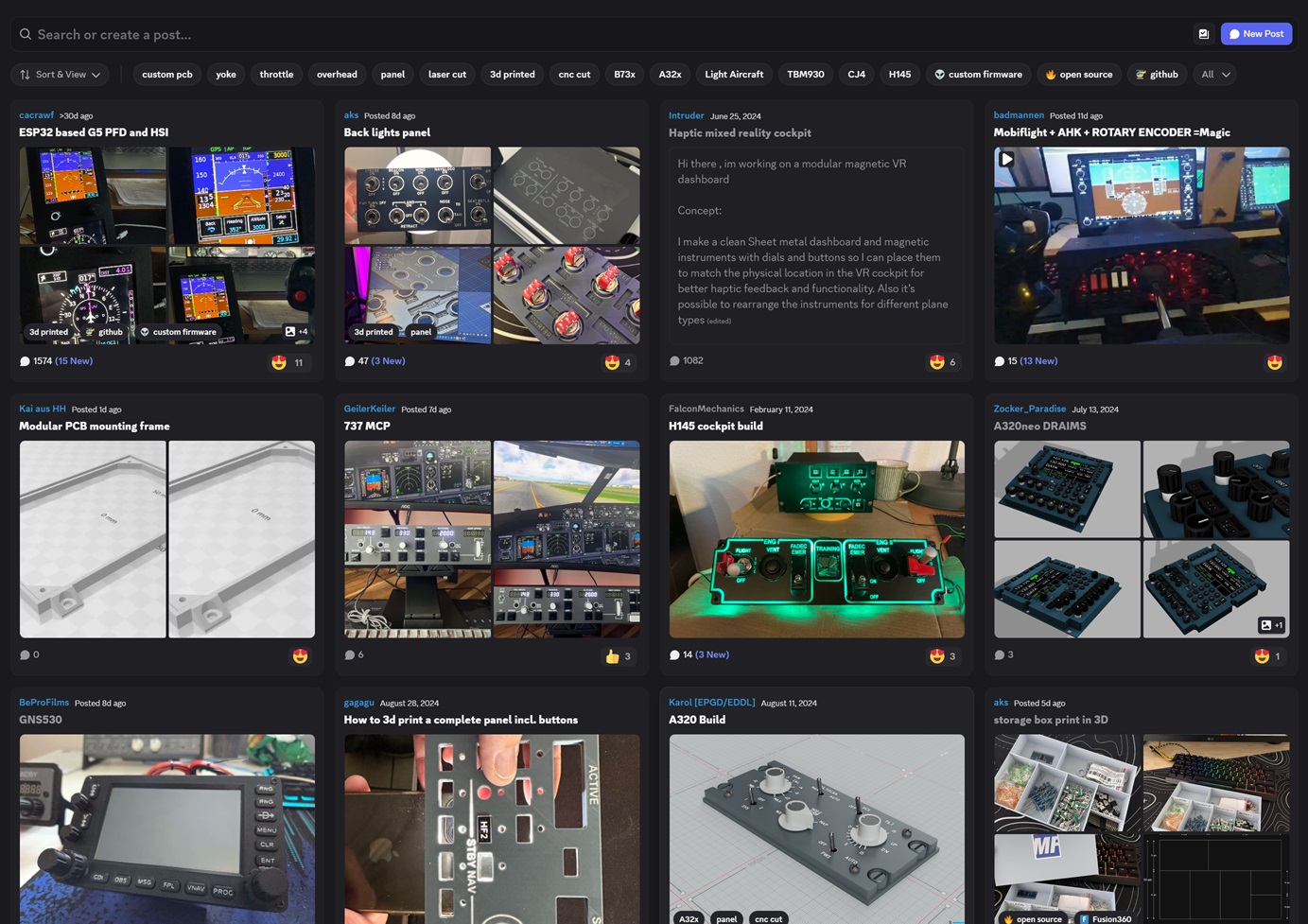Expand the All tags dropdown
The image size is (1308, 924).
point(1215,75)
